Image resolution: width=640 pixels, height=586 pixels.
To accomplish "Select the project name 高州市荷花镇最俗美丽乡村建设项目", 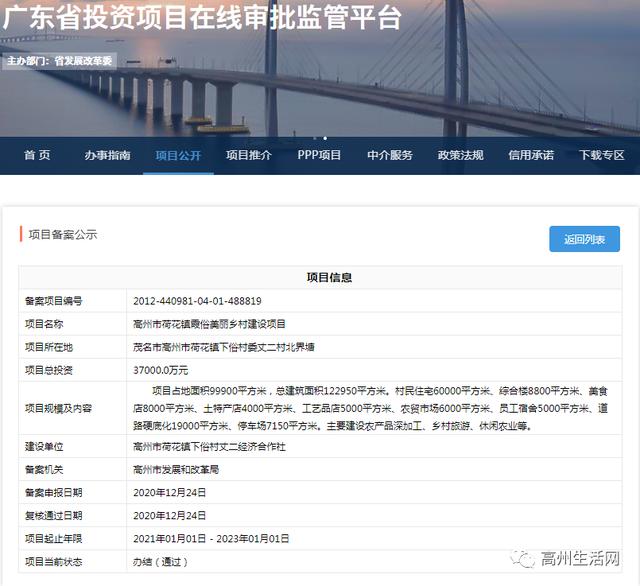I will click(x=209, y=324).
